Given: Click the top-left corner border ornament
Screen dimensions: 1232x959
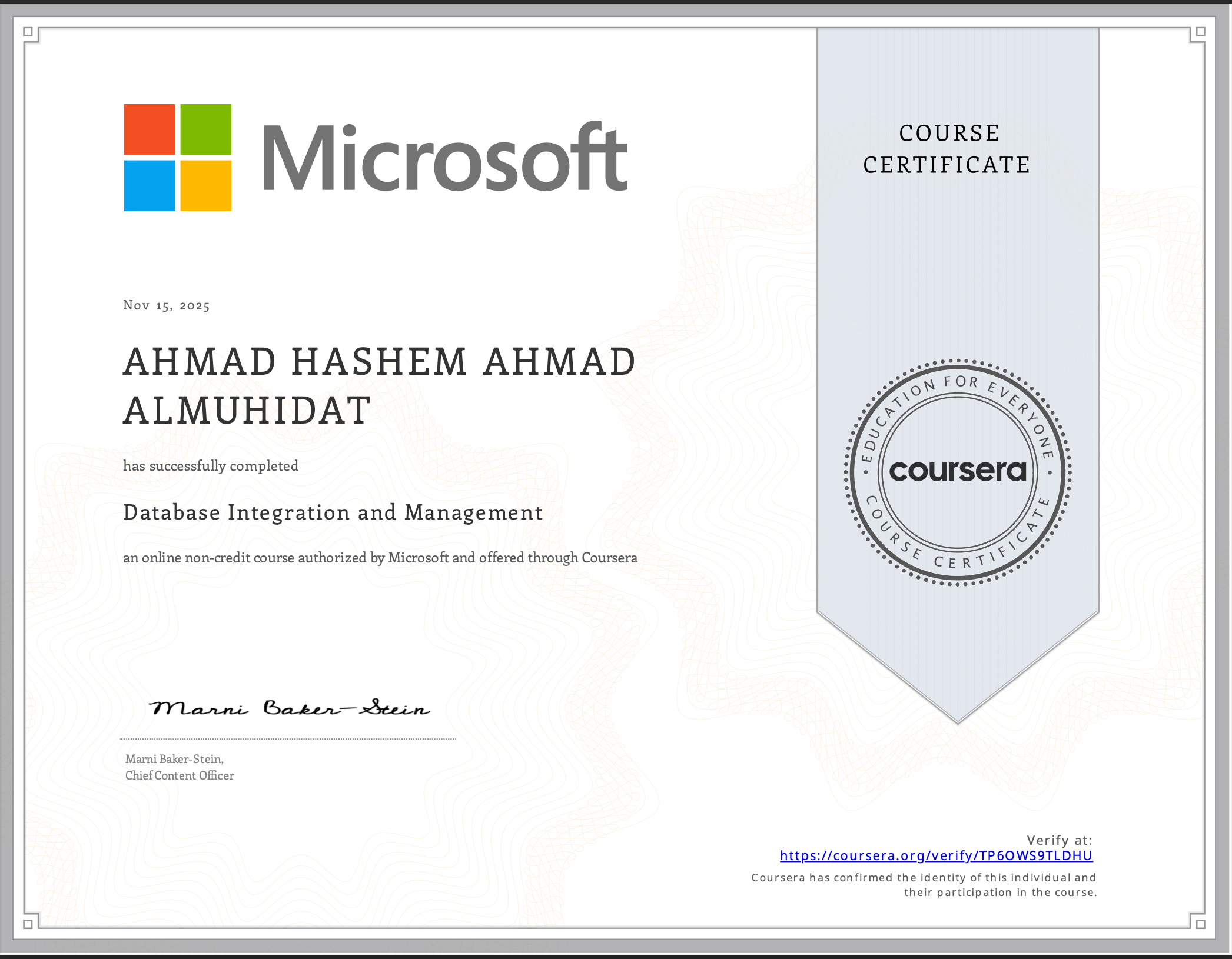Looking at the screenshot, I should coord(28,32).
